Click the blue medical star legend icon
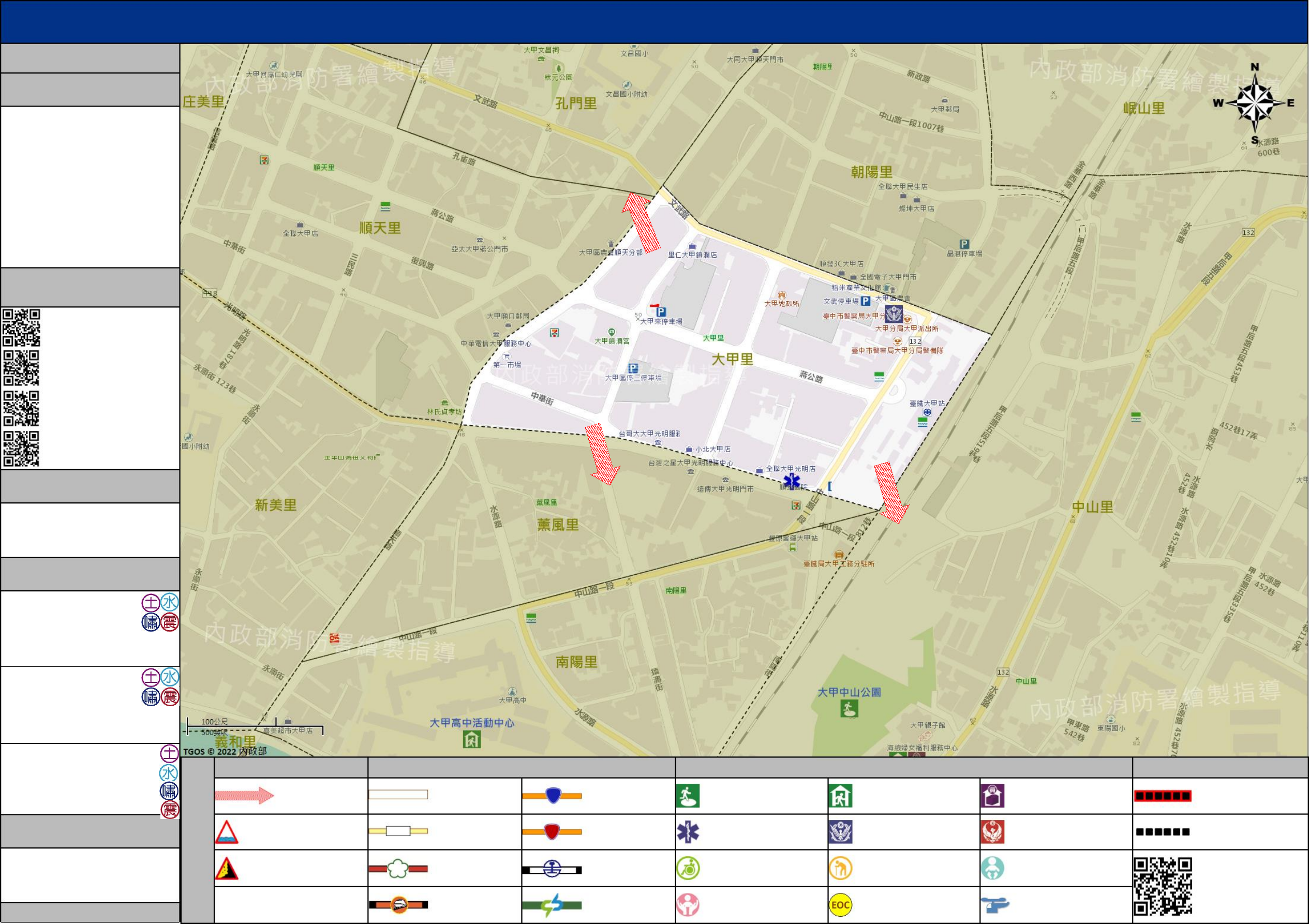1309x924 pixels. point(688,832)
